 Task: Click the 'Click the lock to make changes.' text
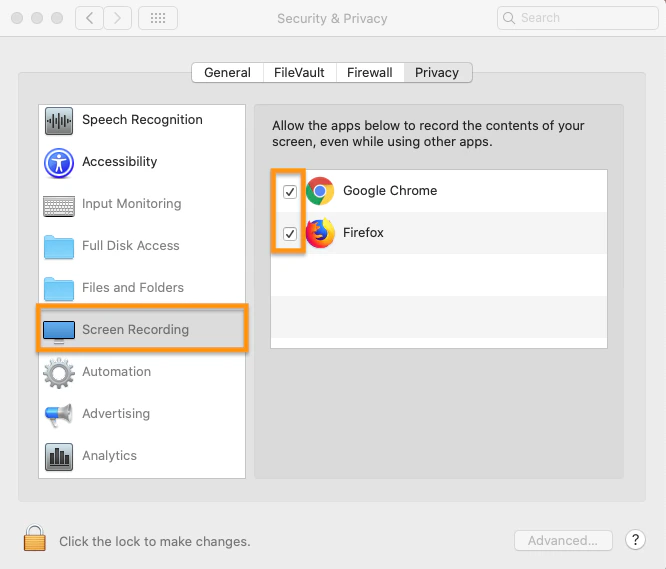[155, 542]
